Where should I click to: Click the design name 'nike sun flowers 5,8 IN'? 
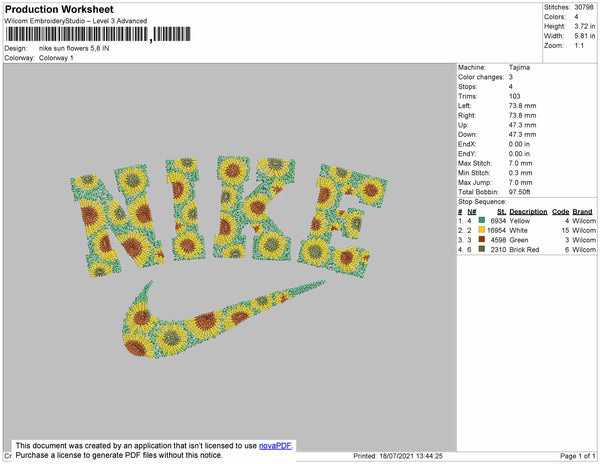(74, 49)
